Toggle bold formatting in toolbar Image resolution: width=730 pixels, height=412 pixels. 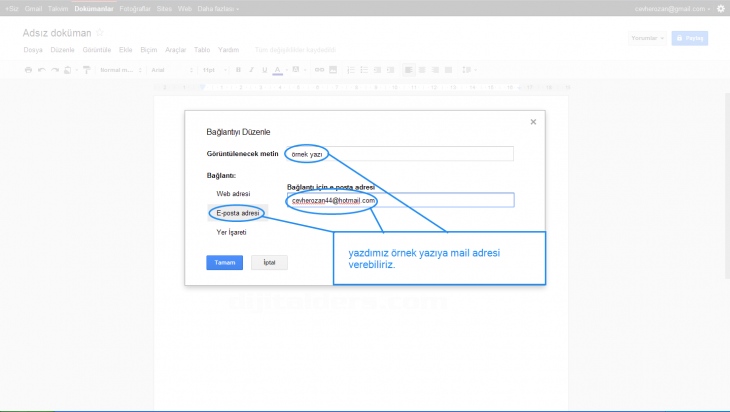click(x=238, y=70)
